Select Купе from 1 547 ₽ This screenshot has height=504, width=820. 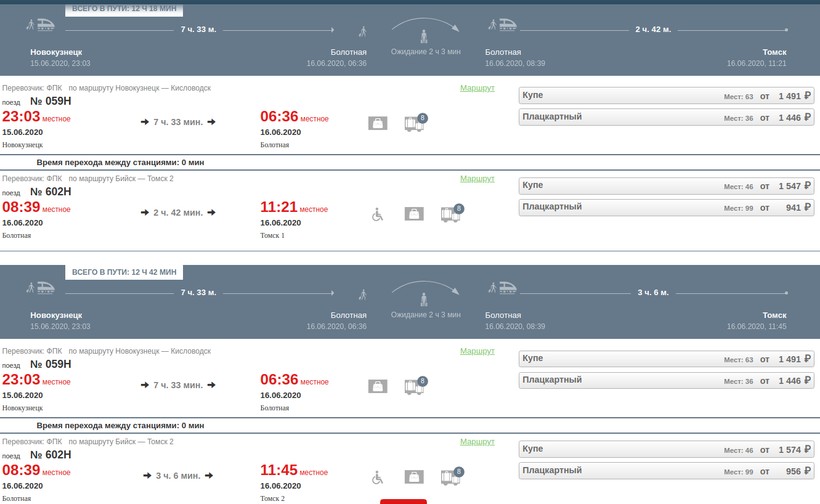pos(667,186)
